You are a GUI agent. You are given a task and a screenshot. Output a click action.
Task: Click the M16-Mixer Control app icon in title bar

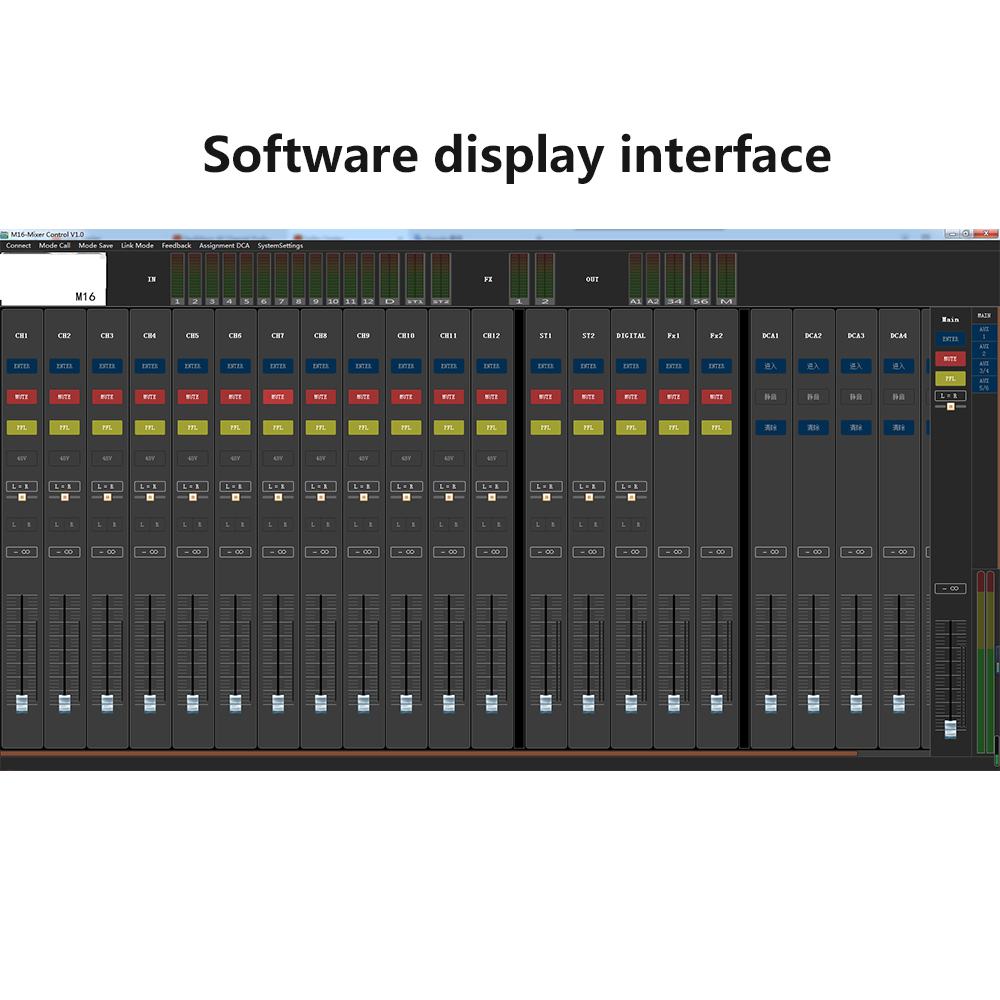point(4,235)
